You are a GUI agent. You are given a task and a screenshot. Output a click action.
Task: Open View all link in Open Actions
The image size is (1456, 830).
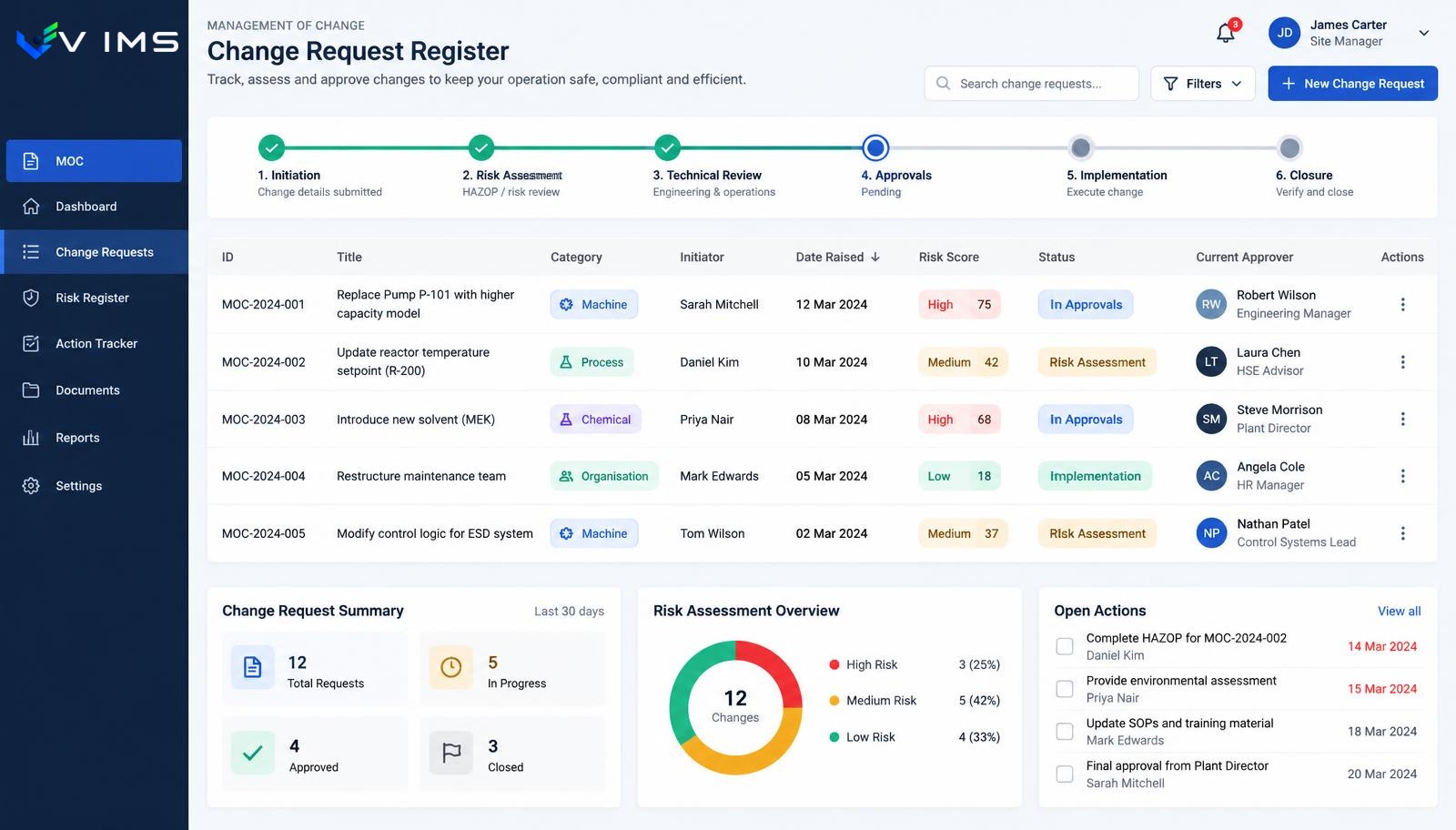pyautogui.click(x=1399, y=612)
